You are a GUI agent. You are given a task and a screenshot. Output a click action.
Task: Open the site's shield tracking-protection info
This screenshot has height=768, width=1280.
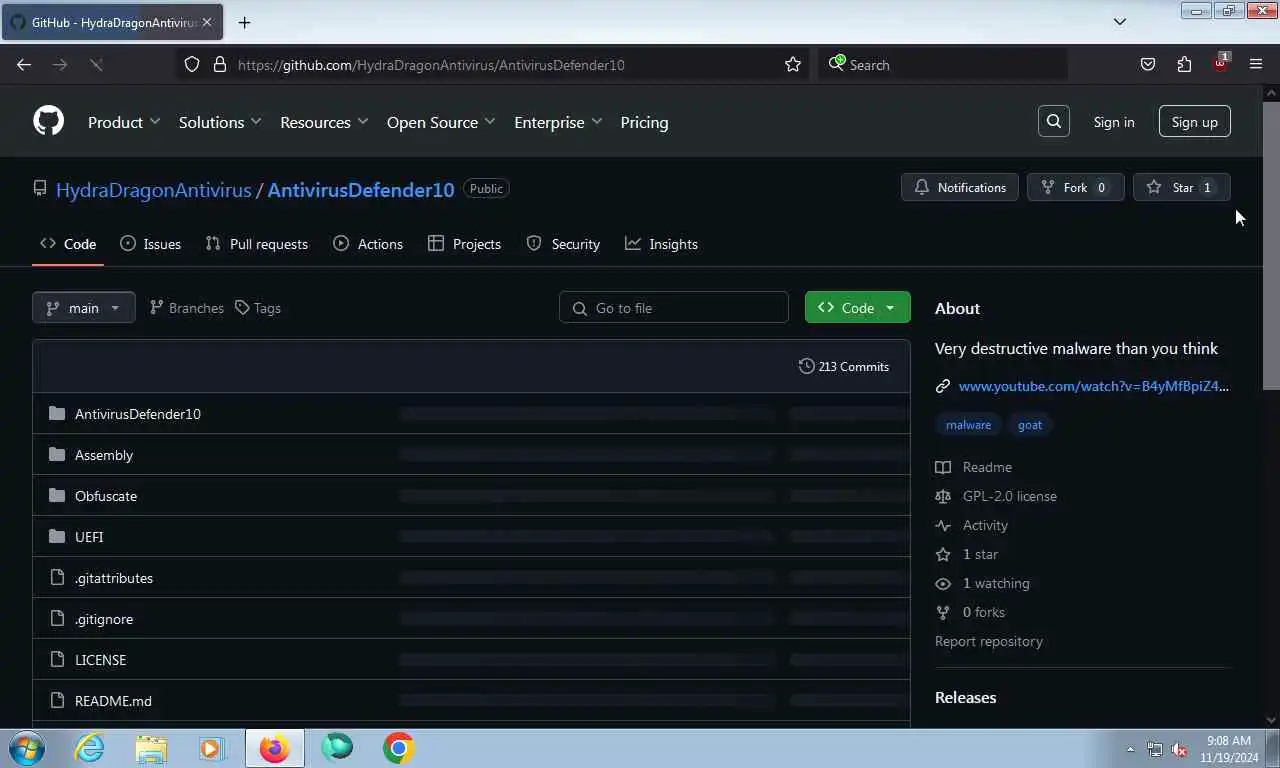[x=192, y=65]
